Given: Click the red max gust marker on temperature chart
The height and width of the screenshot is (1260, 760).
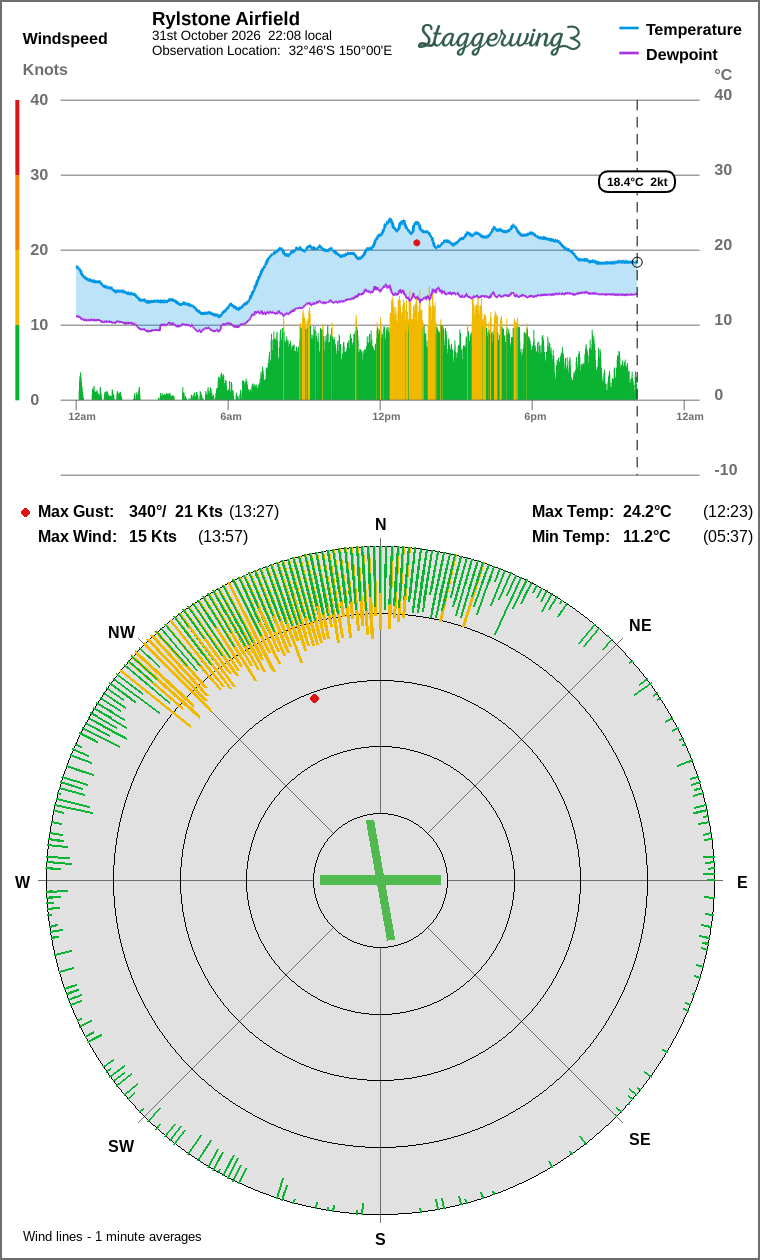Looking at the screenshot, I should pyautogui.click(x=417, y=243).
